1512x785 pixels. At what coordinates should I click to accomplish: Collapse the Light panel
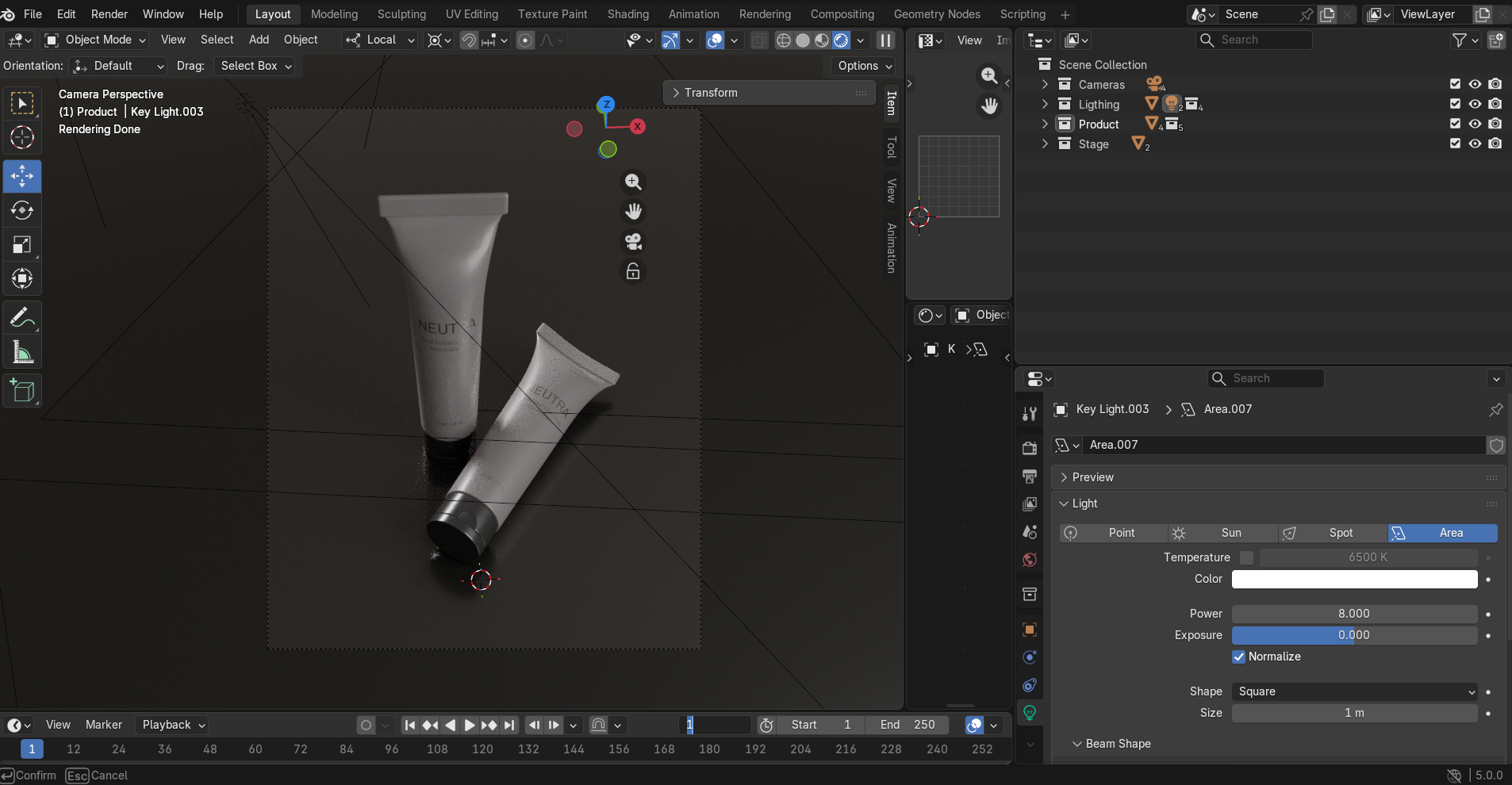coord(1278,504)
